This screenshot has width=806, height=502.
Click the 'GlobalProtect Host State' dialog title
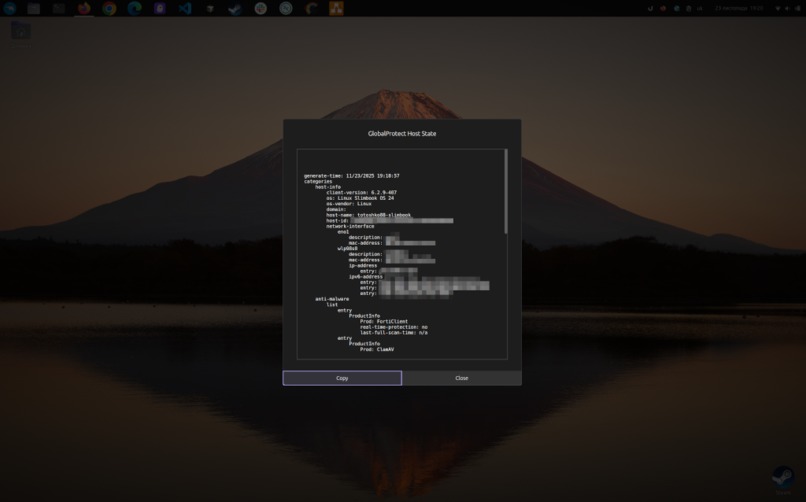coord(402,134)
